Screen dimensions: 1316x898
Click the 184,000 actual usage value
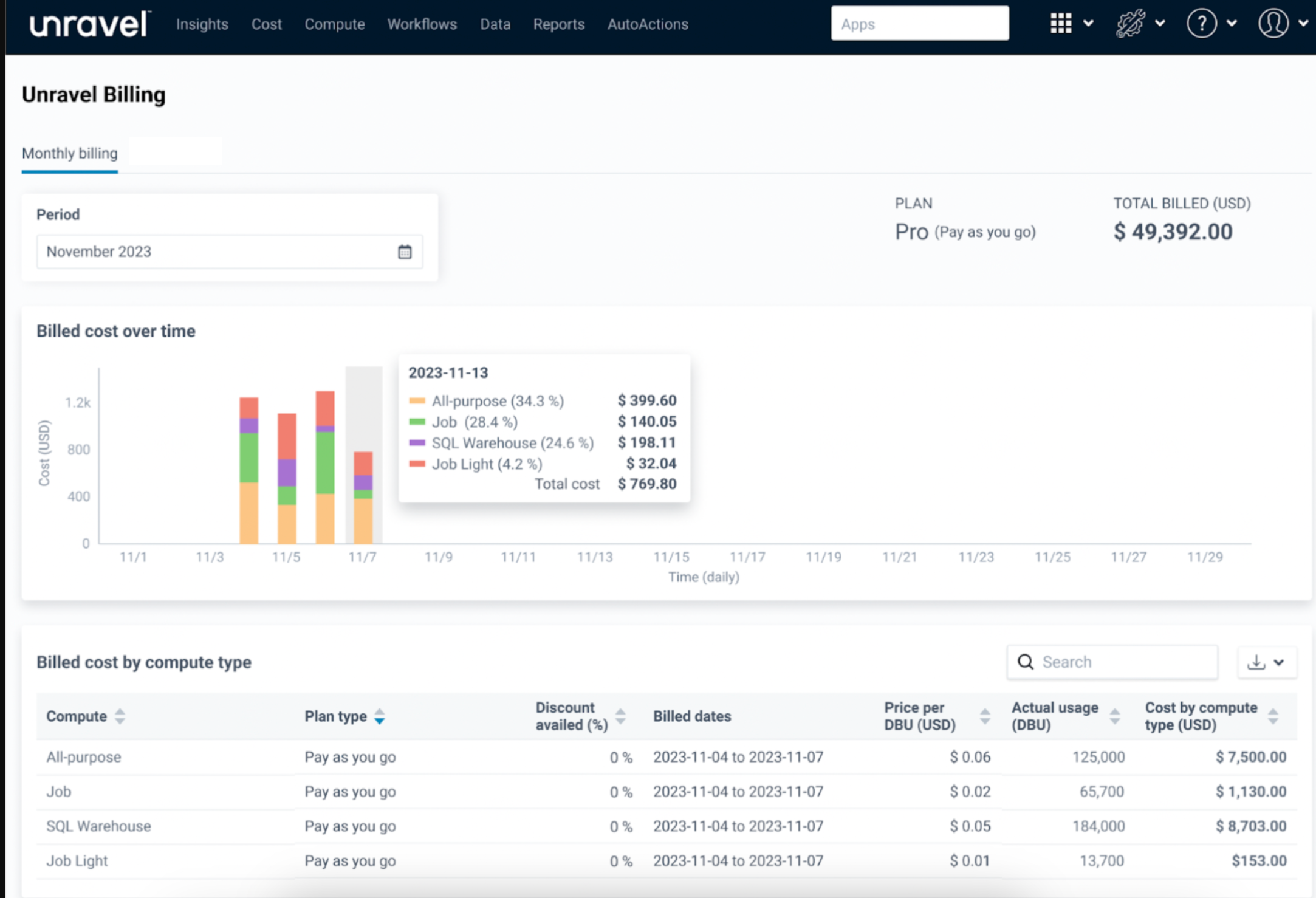pyautogui.click(x=1098, y=826)
